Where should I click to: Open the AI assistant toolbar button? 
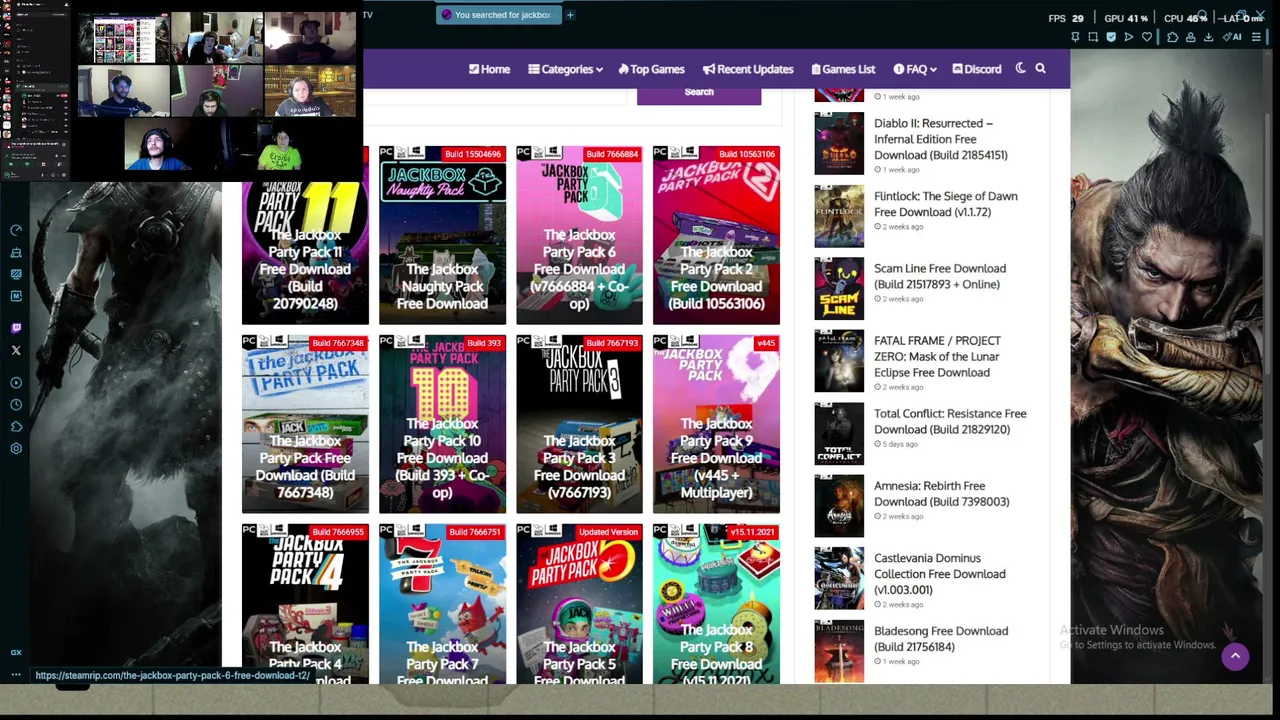pos(1233,37)
